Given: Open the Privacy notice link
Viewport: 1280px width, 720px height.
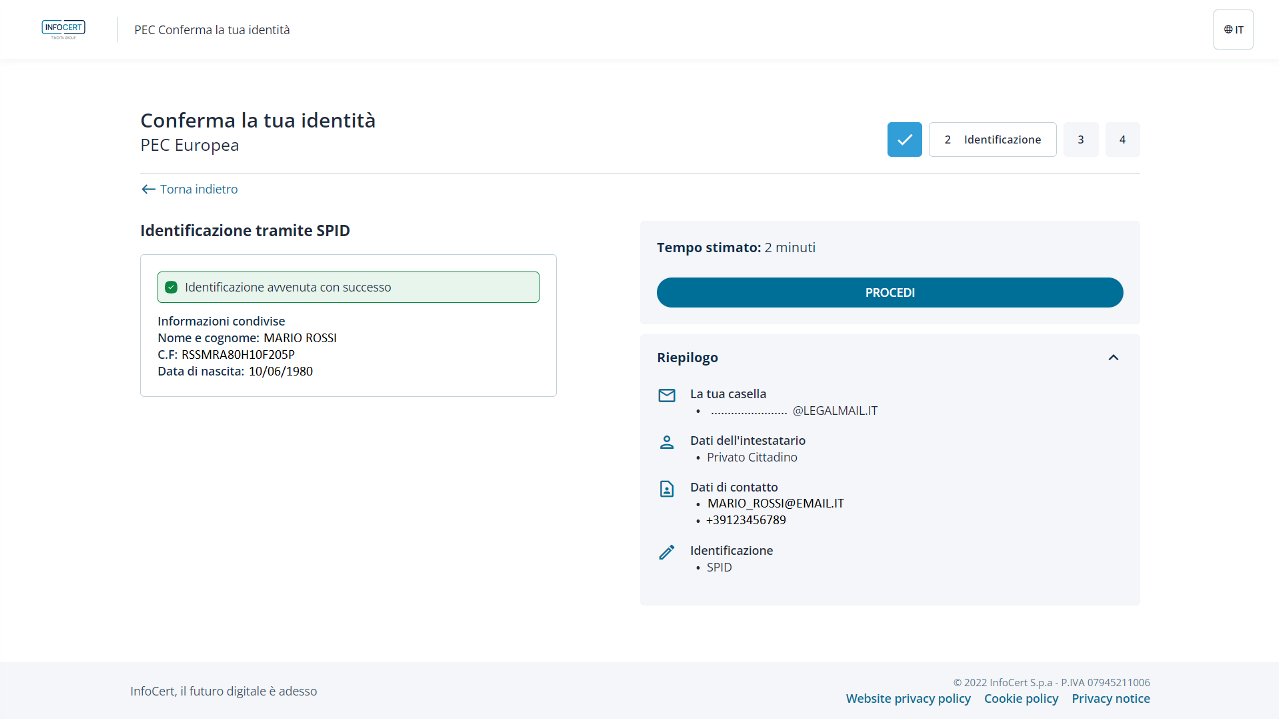Looking at the screenshot, I should 1110,699.
